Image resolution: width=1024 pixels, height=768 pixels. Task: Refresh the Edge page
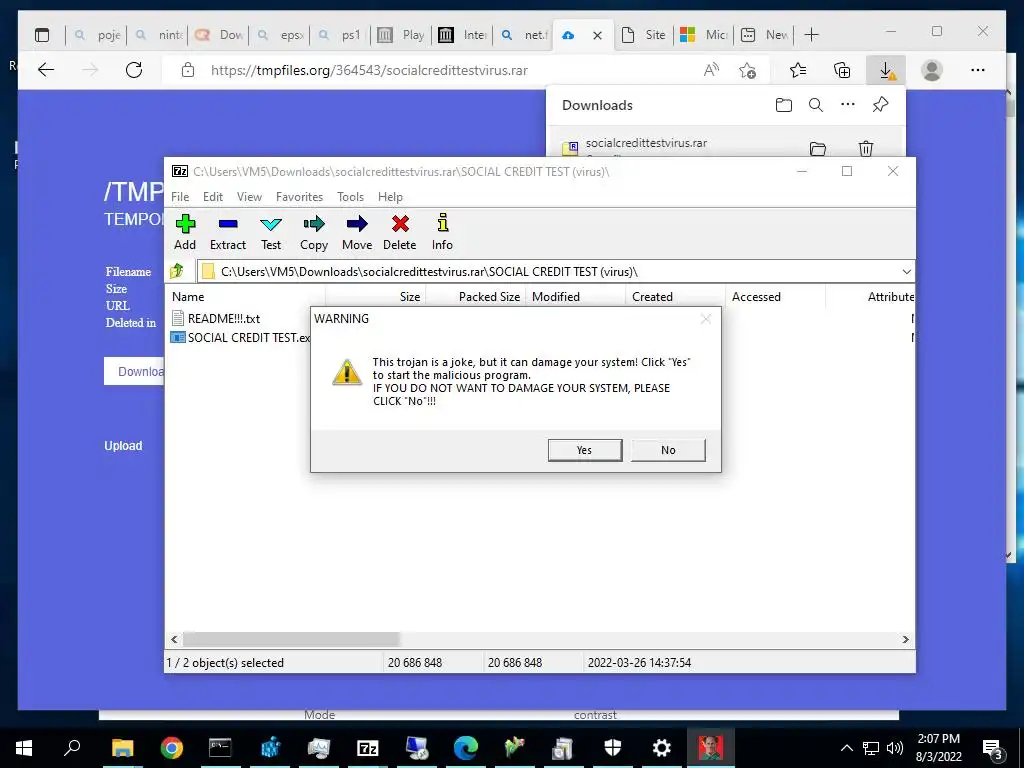[x=134, y=70]
